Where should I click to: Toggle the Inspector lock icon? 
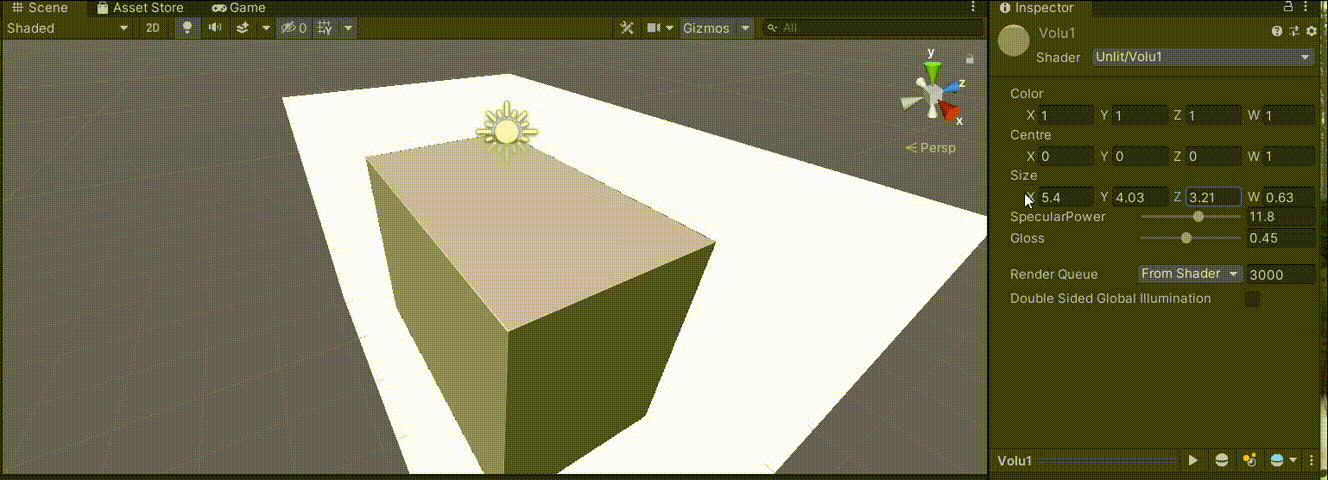pyautogui.click(x=1288, y=7)
